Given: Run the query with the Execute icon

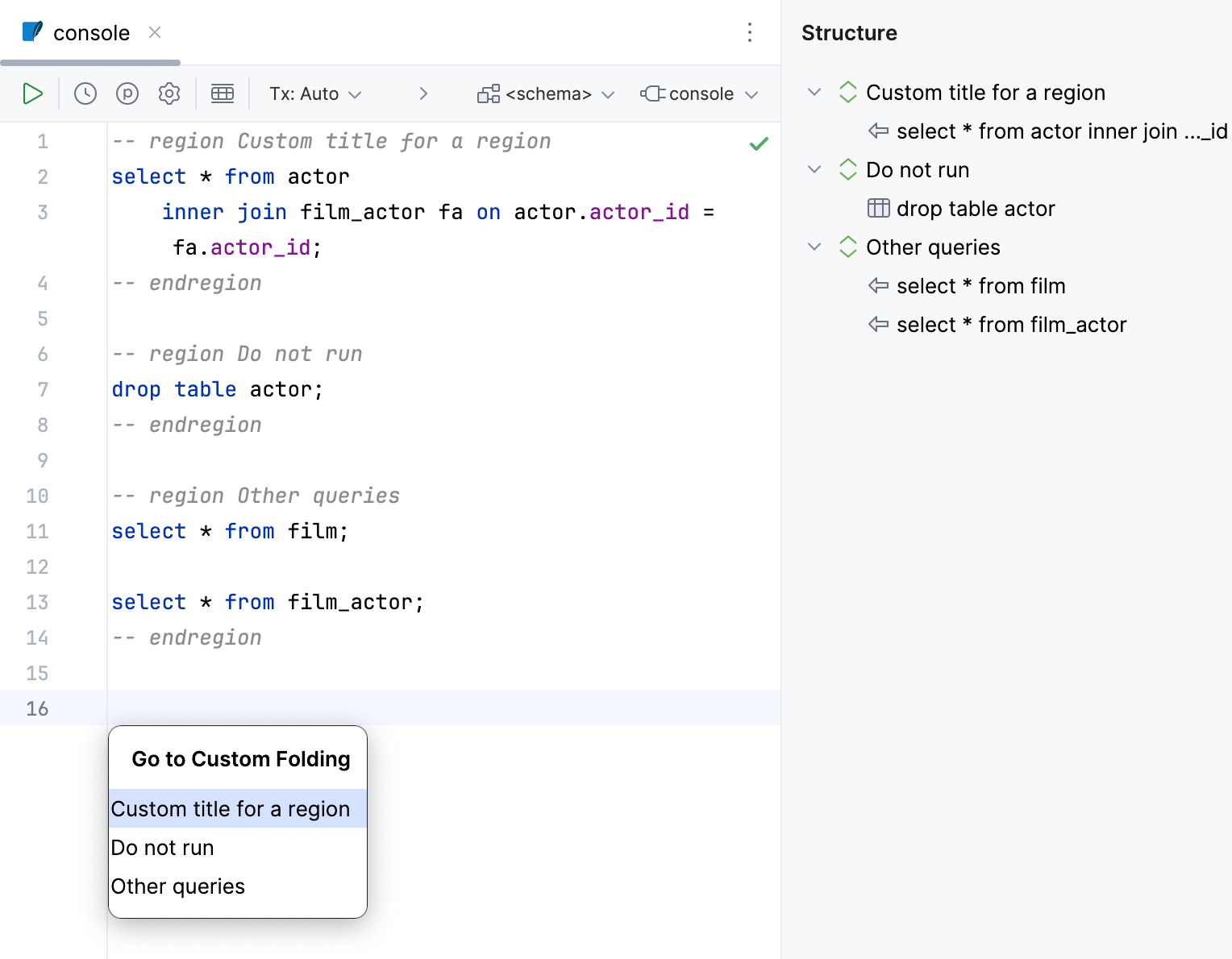Looking at the screenshot, I should point(32,93).
